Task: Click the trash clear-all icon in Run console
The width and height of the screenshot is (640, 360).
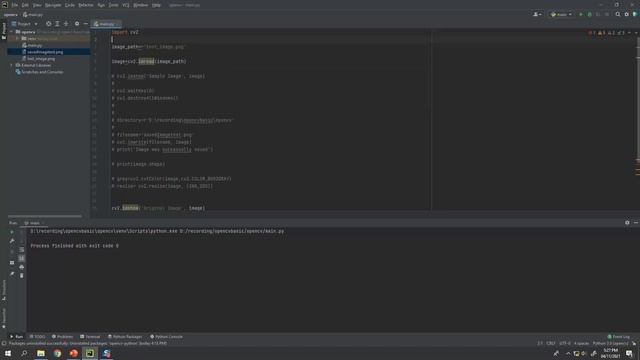Action: point(22,276)
